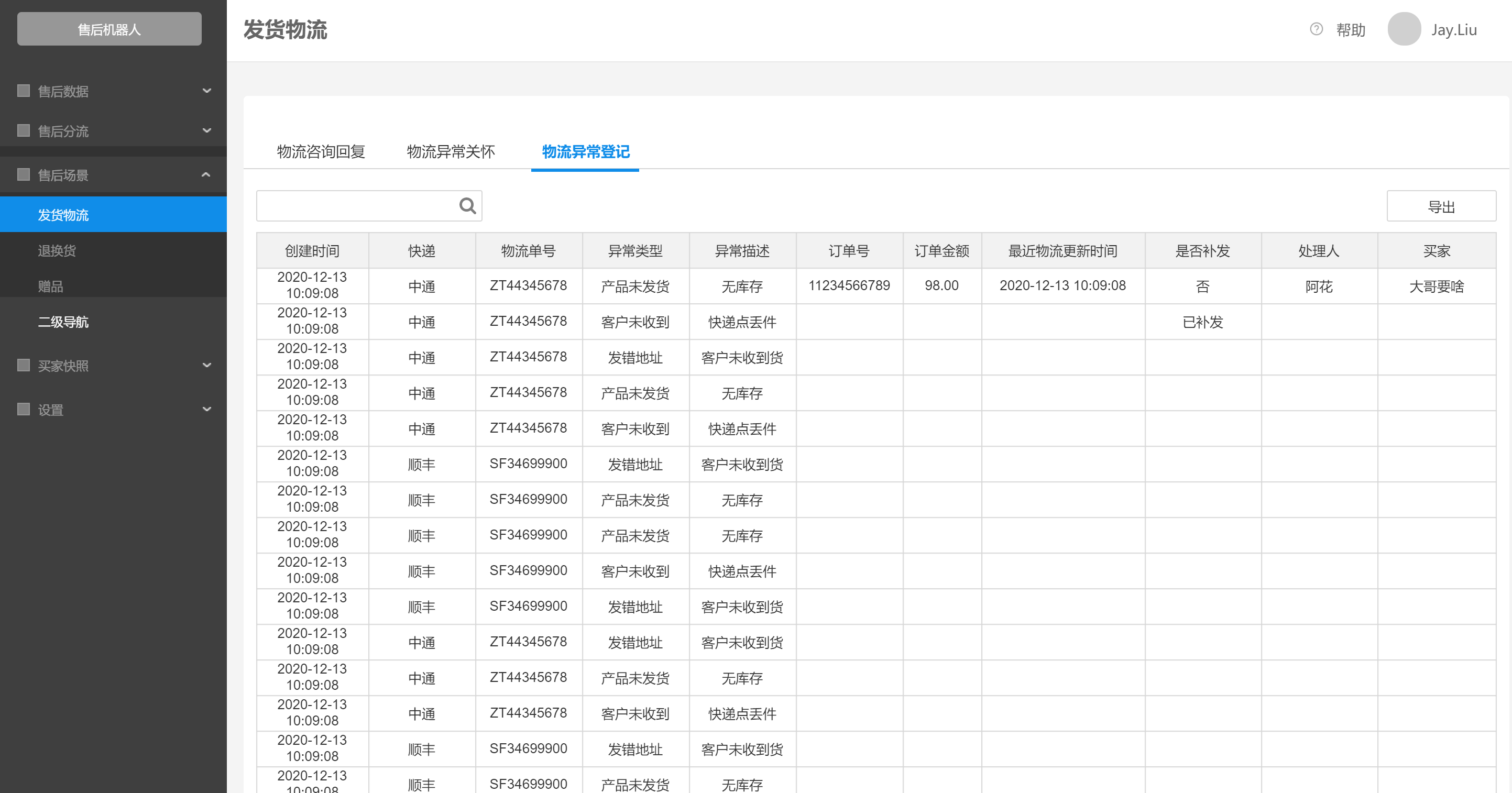1512x793 pixels.
Task: Collapse the 售后场景 menu chevron
Action: click(206, 174)
